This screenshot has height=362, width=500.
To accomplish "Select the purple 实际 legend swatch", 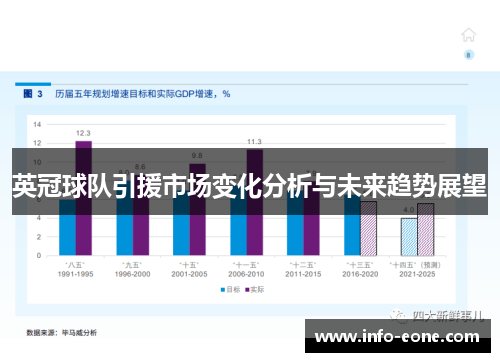I will tap(247, 290).
